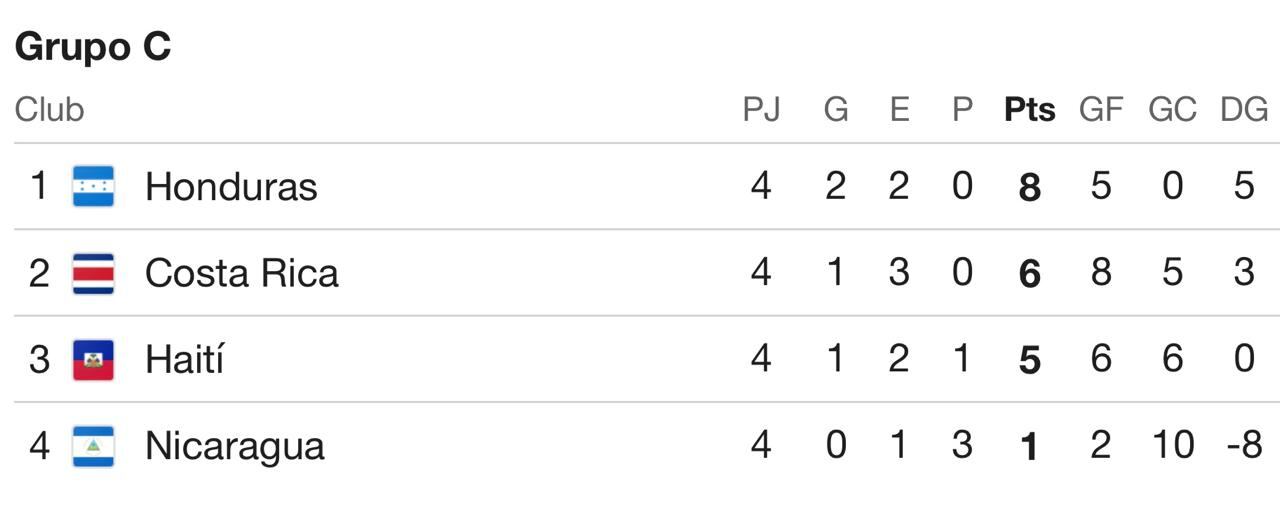Click the Honduras flag icon
The height and width of the screenshot is (529, 1280).
coord(93,186)
